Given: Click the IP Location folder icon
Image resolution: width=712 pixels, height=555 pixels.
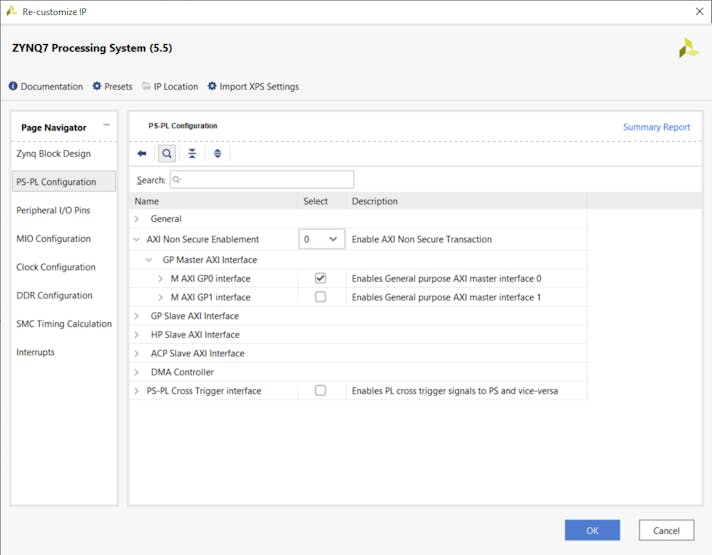Looking at the screenshot, I should (146, 87).
